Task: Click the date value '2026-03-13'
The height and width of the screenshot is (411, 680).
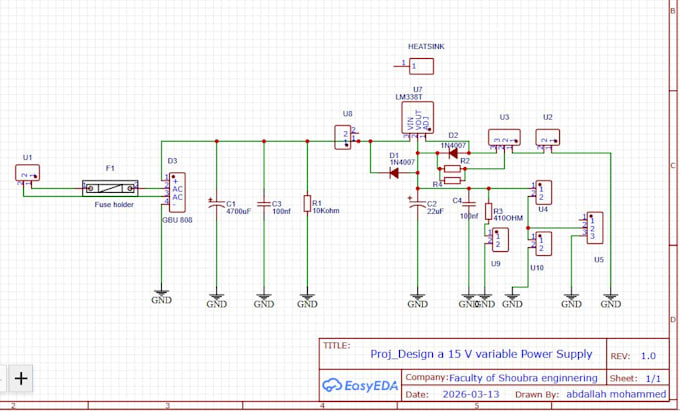Action: click(471, 395)
